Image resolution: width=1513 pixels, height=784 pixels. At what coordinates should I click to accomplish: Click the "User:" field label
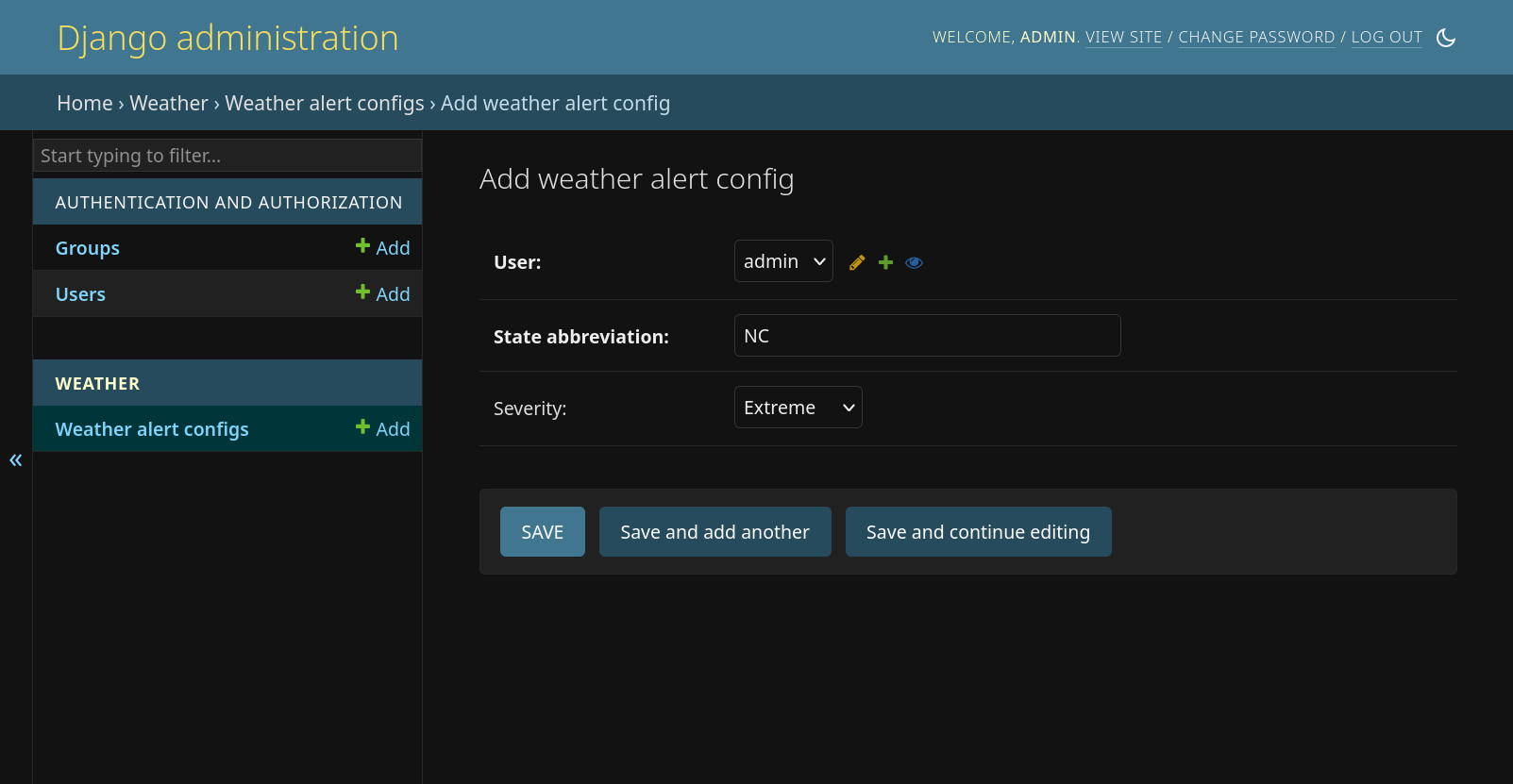(517, 262)
